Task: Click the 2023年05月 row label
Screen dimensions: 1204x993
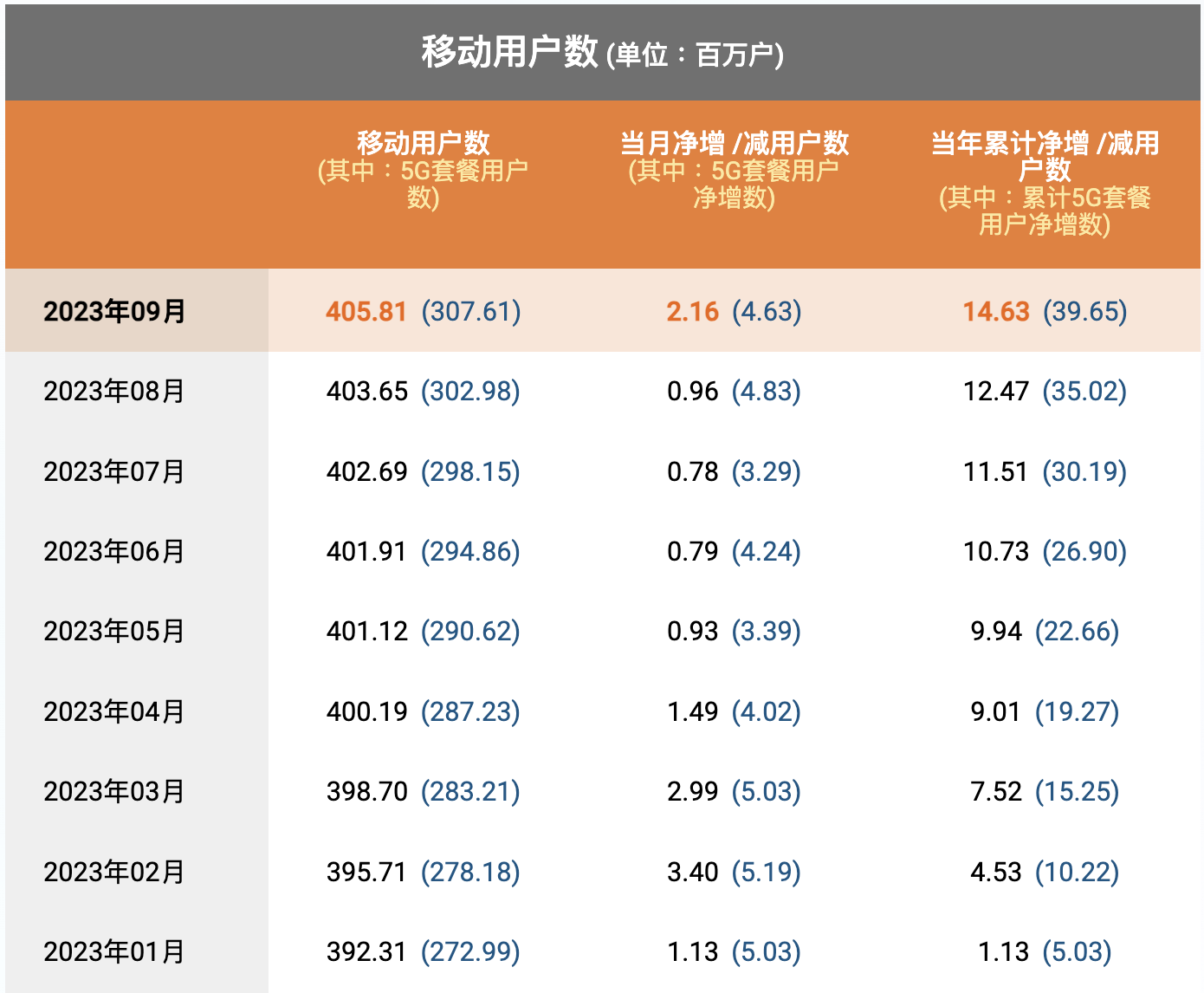Action: click(114, 631)
